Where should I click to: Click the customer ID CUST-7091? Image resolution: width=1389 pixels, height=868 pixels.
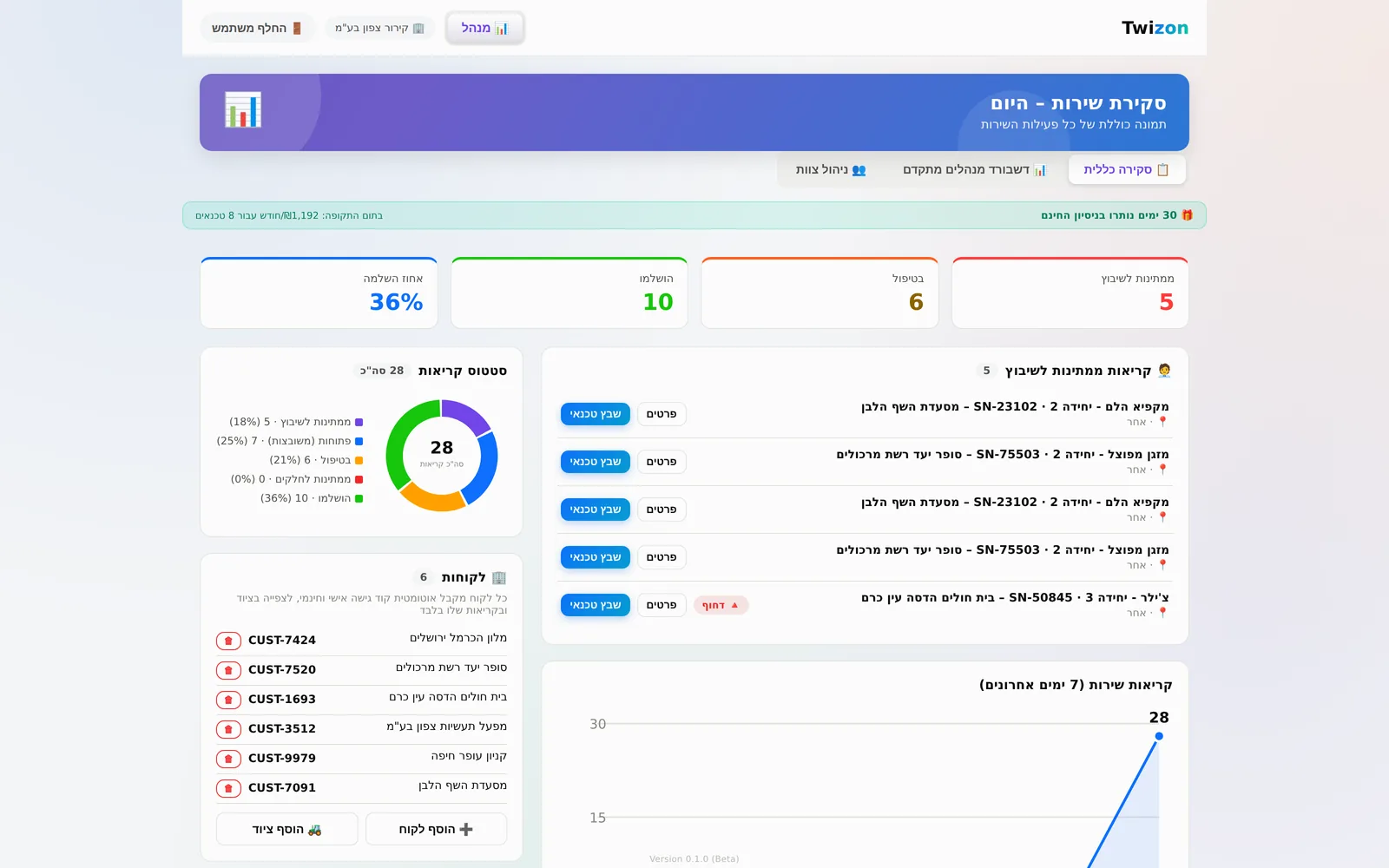click(x=282, y=788)
